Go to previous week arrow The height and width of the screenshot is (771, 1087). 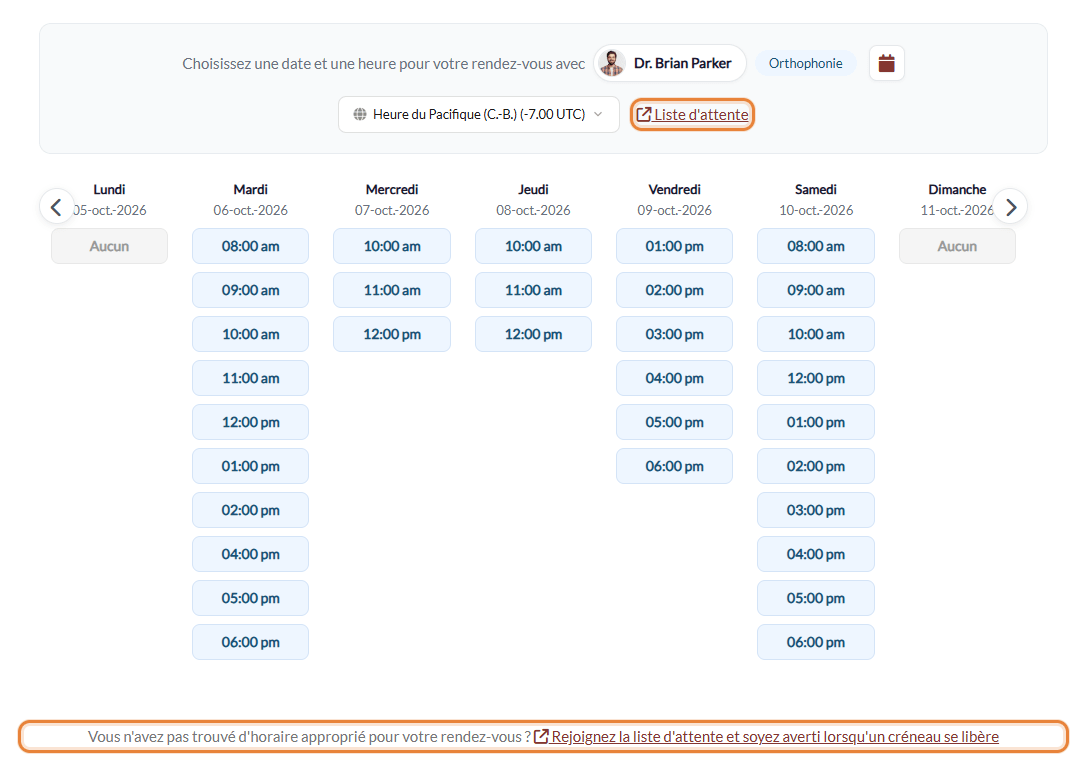point(57,207)
